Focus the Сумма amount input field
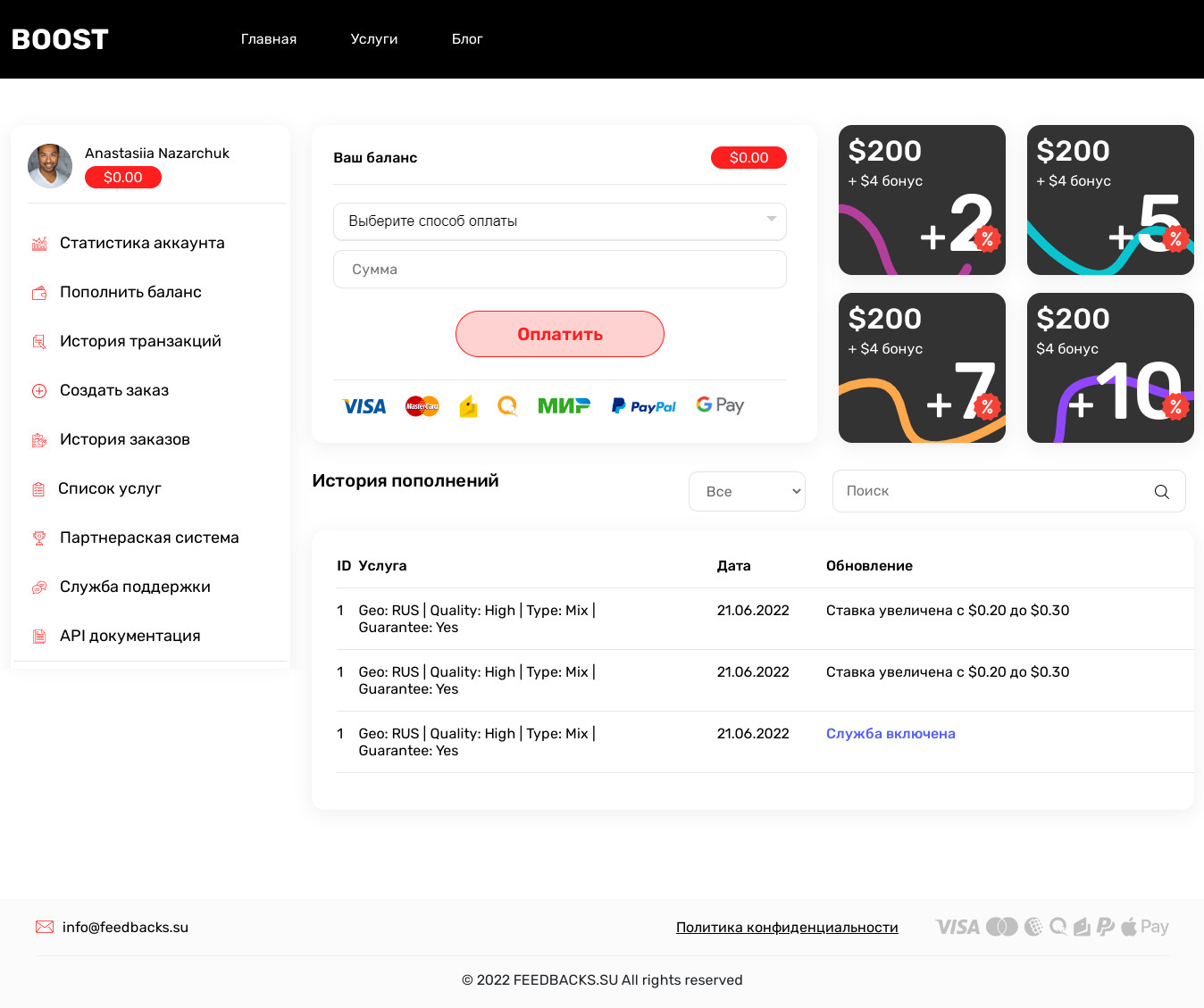Screen dimensions: 1204x1008 pos(560,270)
